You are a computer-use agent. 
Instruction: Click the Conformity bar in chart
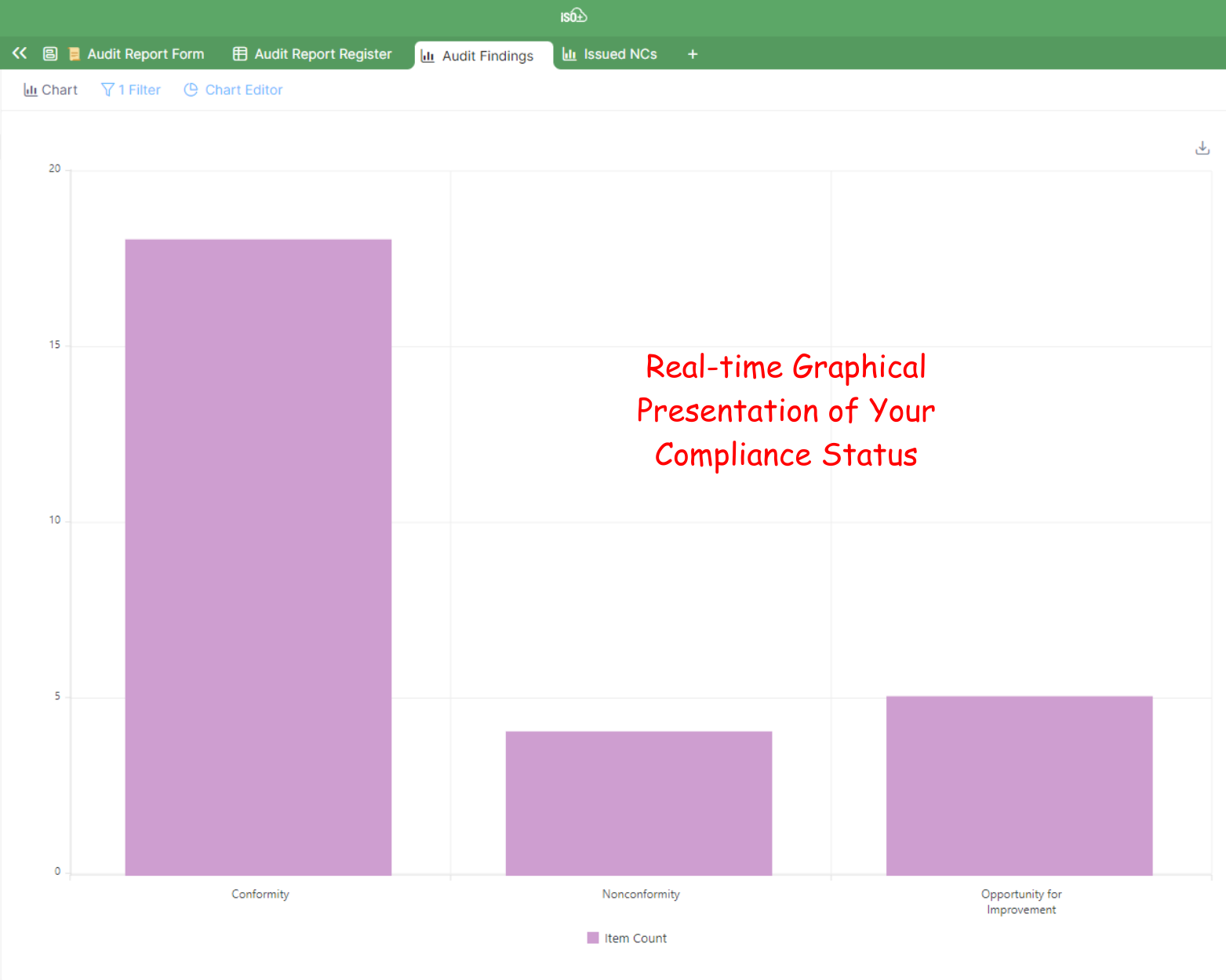[258, 557]
